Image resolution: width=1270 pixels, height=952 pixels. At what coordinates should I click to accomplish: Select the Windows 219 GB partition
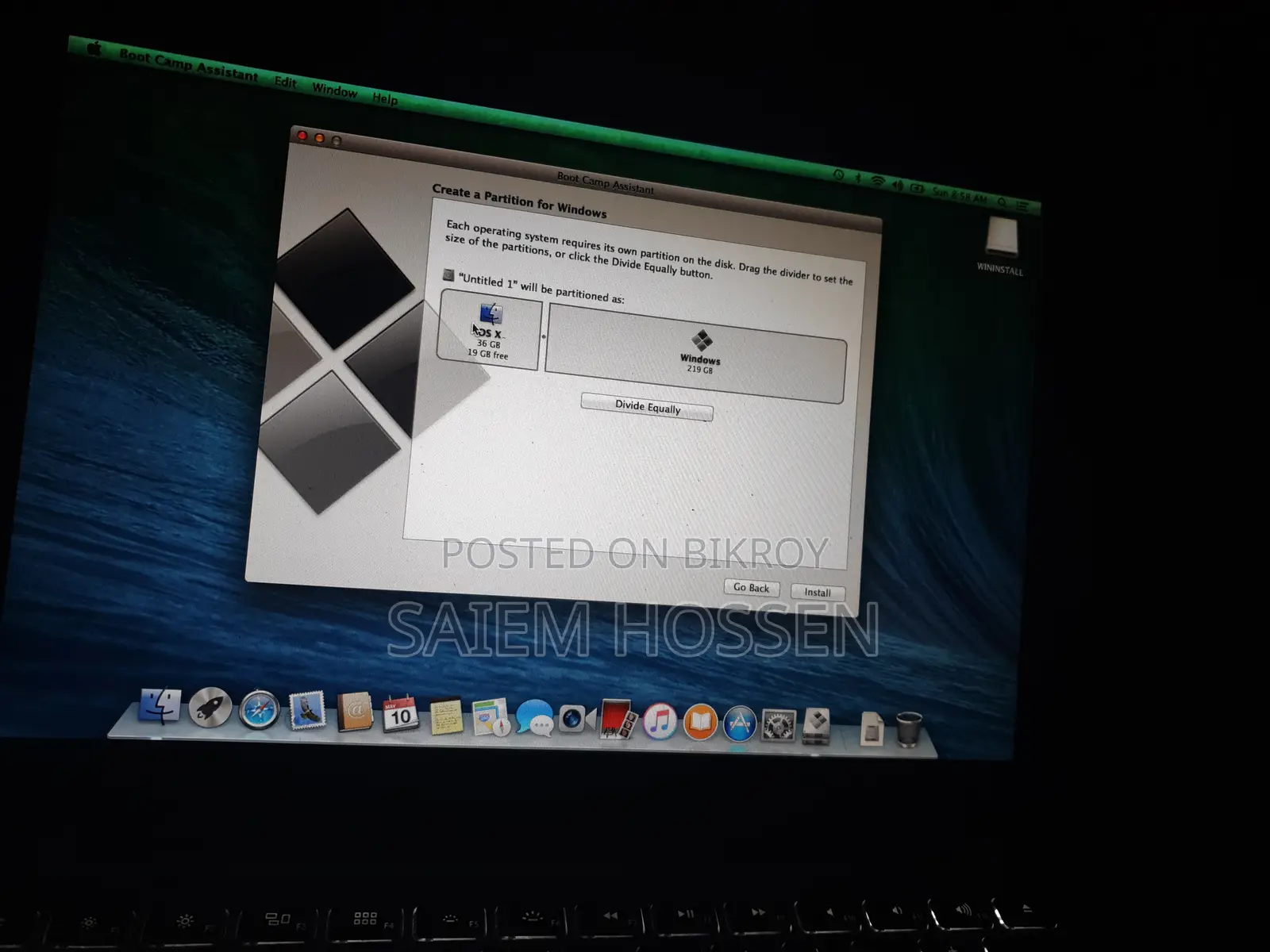coord(696,353)
